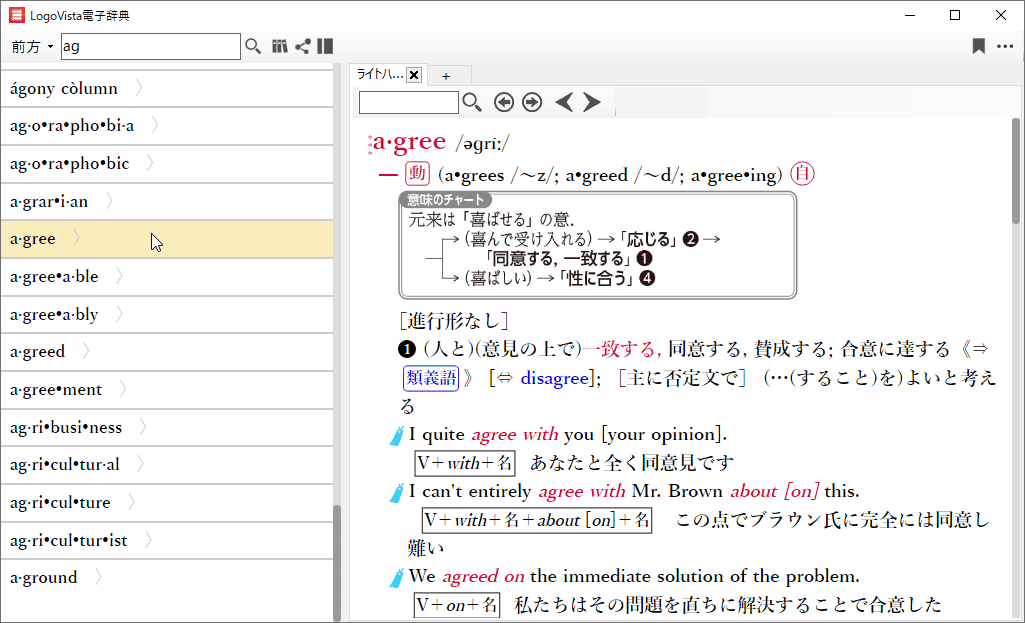This screenshot has height=623, width=1025.
Task: Click the main search magnifier icon
Action: (x=253, y=46)
